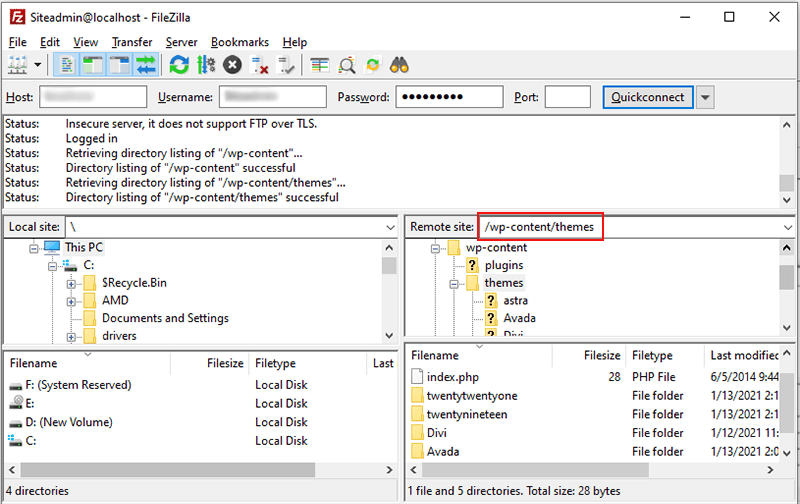Image resolution: width=800 pixels, height=504 pixels.
Task: Click the Host input field
Action: 93,97
